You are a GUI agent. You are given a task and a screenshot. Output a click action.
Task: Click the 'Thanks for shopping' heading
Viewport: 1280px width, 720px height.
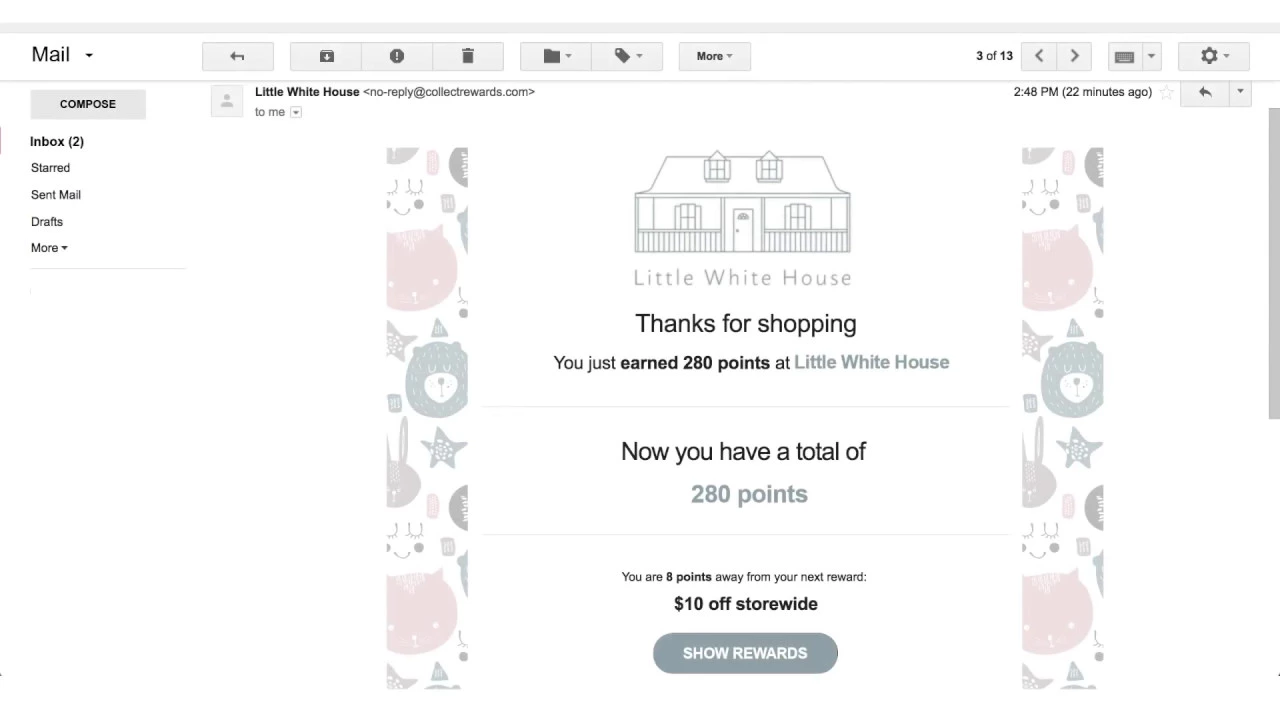[746, 324]
